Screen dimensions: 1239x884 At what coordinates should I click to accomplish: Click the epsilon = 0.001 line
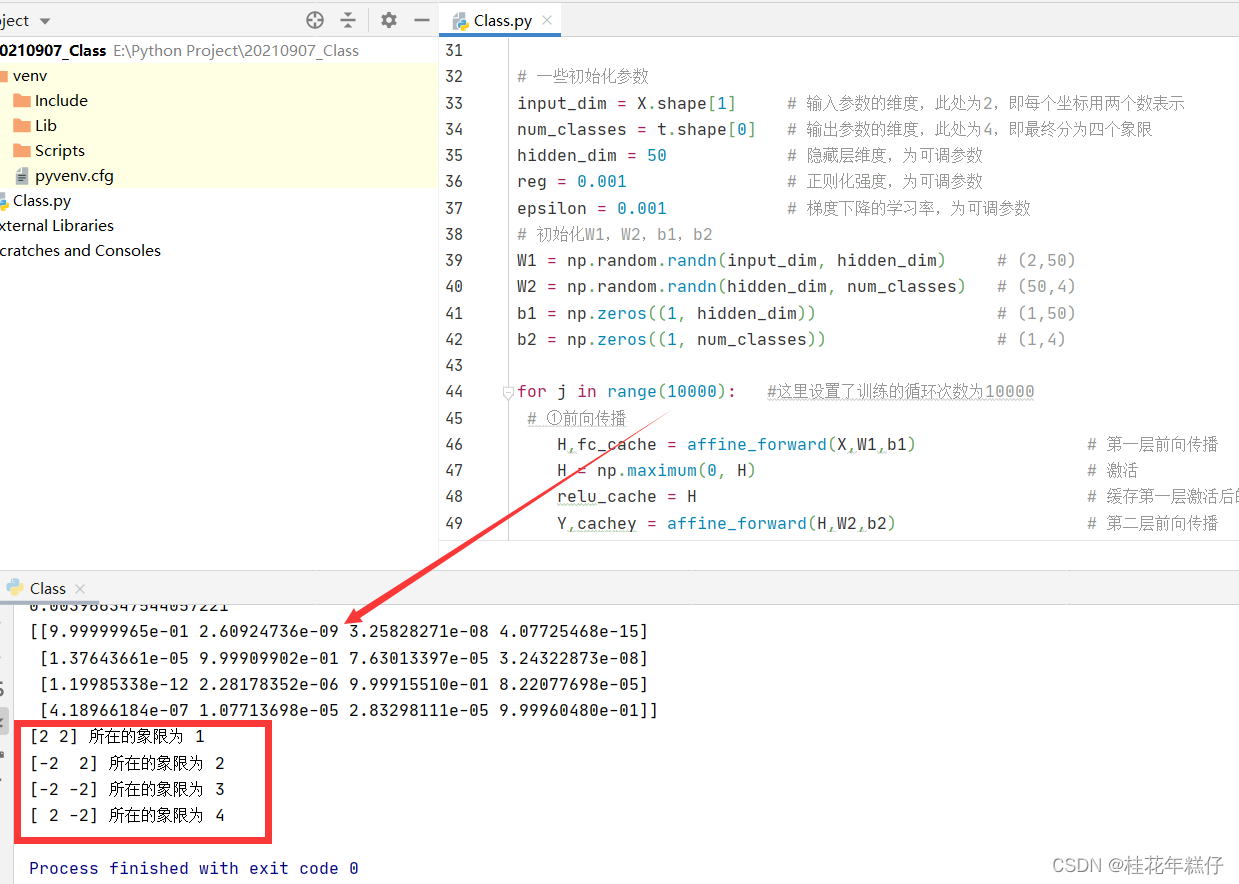[x=592, y=208]
